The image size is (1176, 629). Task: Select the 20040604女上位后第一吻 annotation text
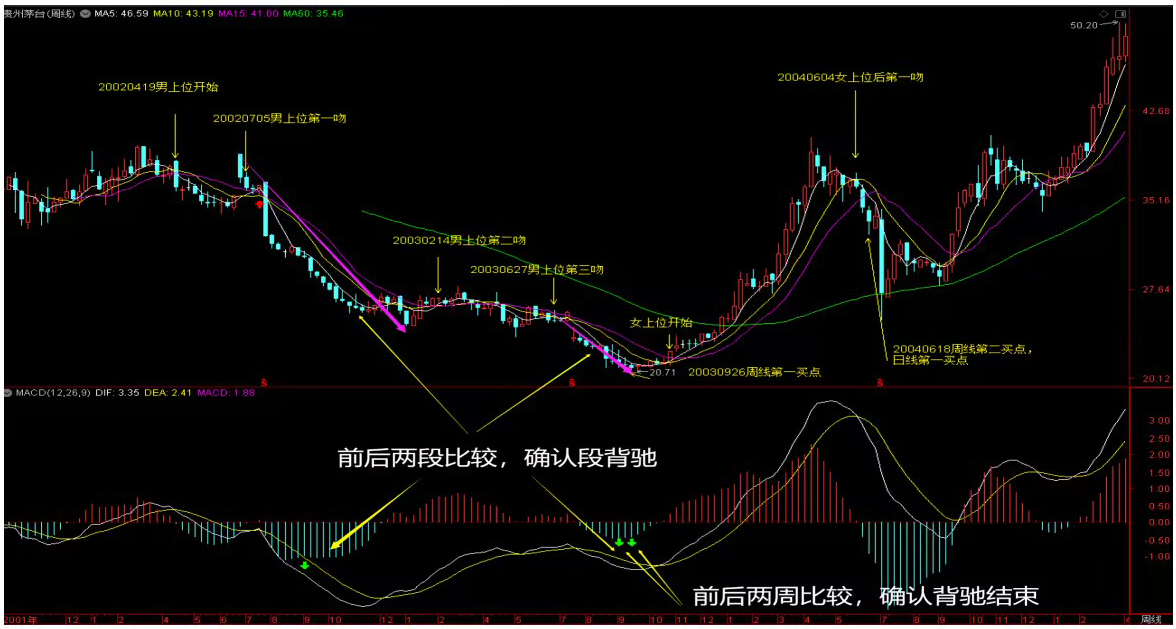pos(850,76)
